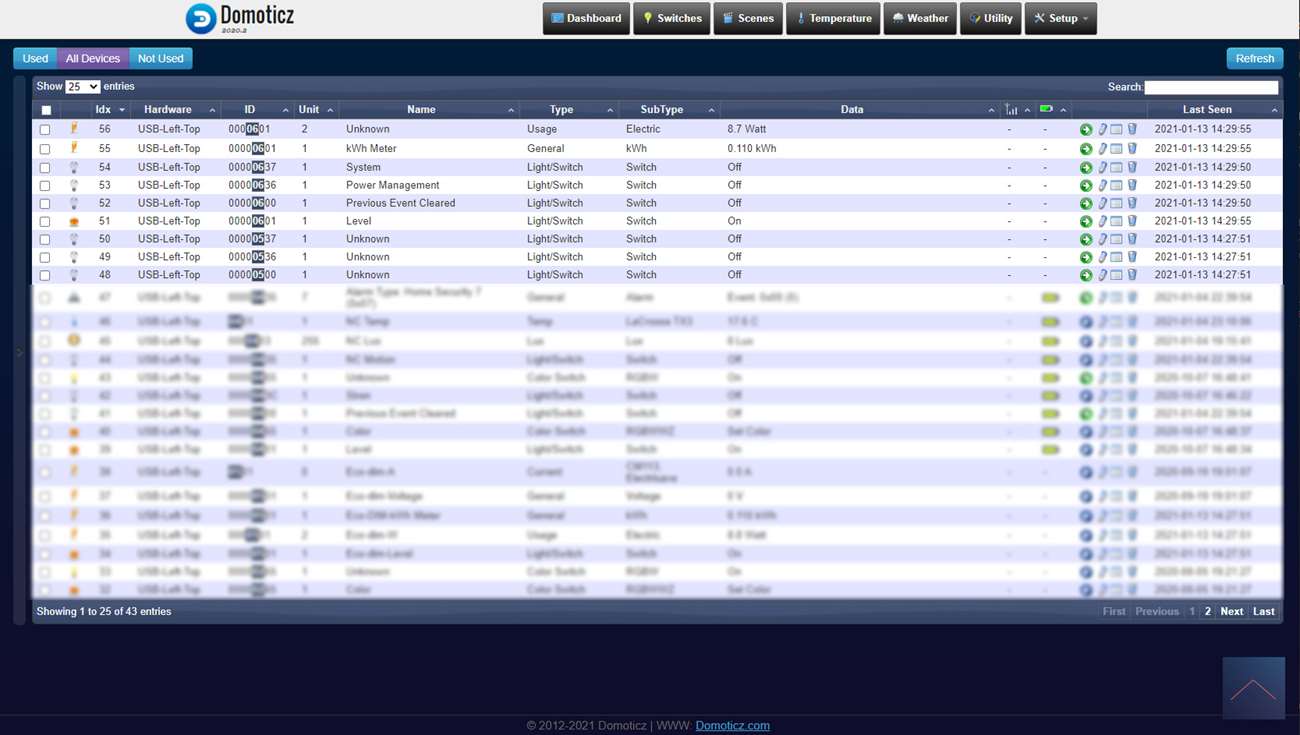Click the Domoticz logo icon
This screenshot has width=1300, height=735.
201,18
